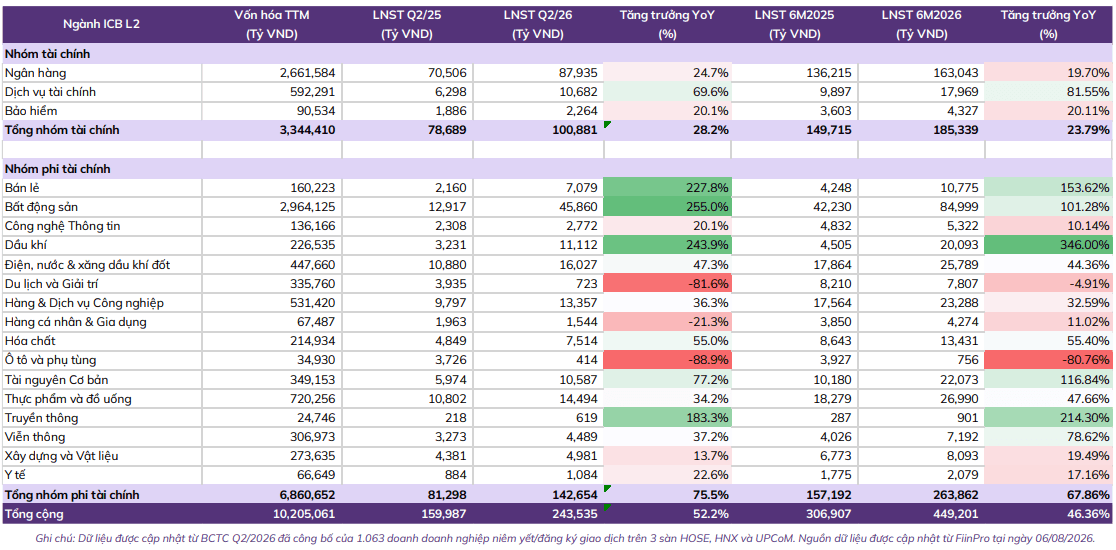Click the 'Tổng cộng' row label
The image size is (1116, 550).
point(33,514)
